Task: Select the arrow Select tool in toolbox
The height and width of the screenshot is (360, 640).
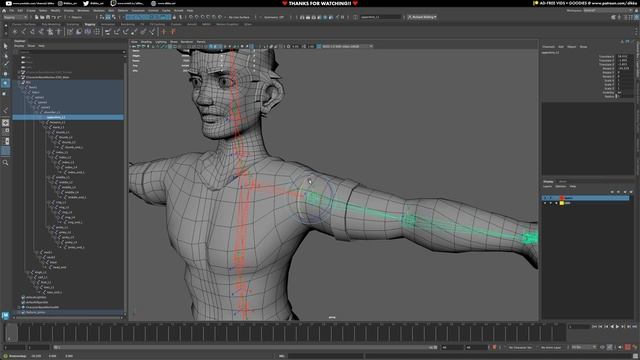Action: click(x=5, y=46)
